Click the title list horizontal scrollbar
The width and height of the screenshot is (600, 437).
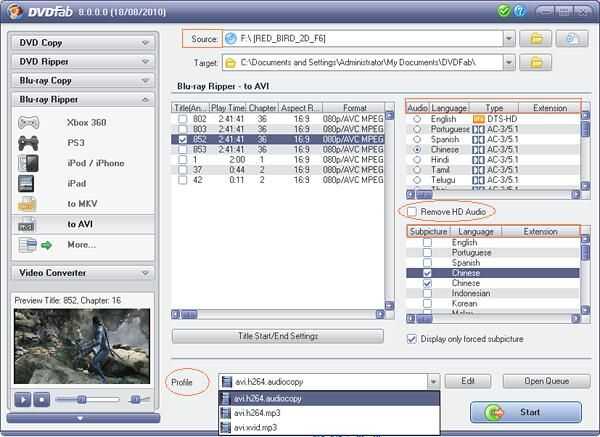pyautogui.click(x=278, y=315)
